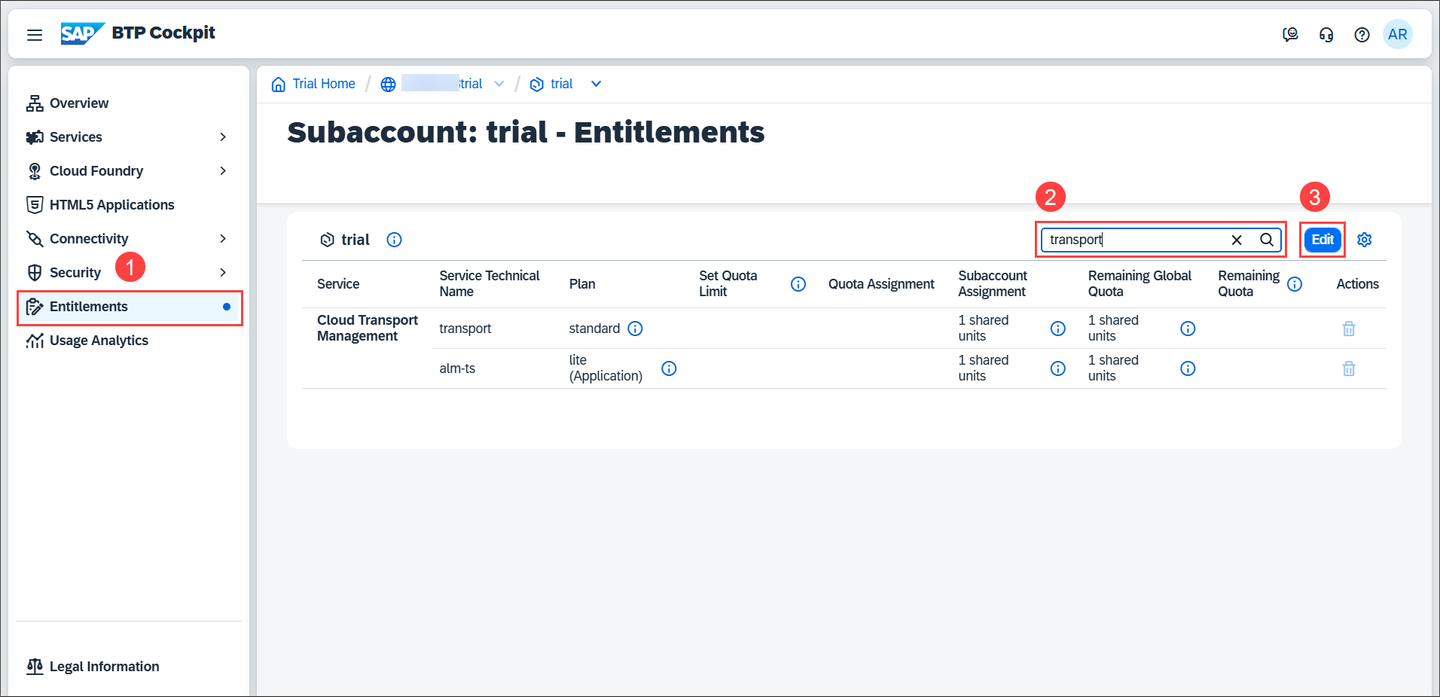
Task: Click the Actions column header
Action: [1357, 284]
